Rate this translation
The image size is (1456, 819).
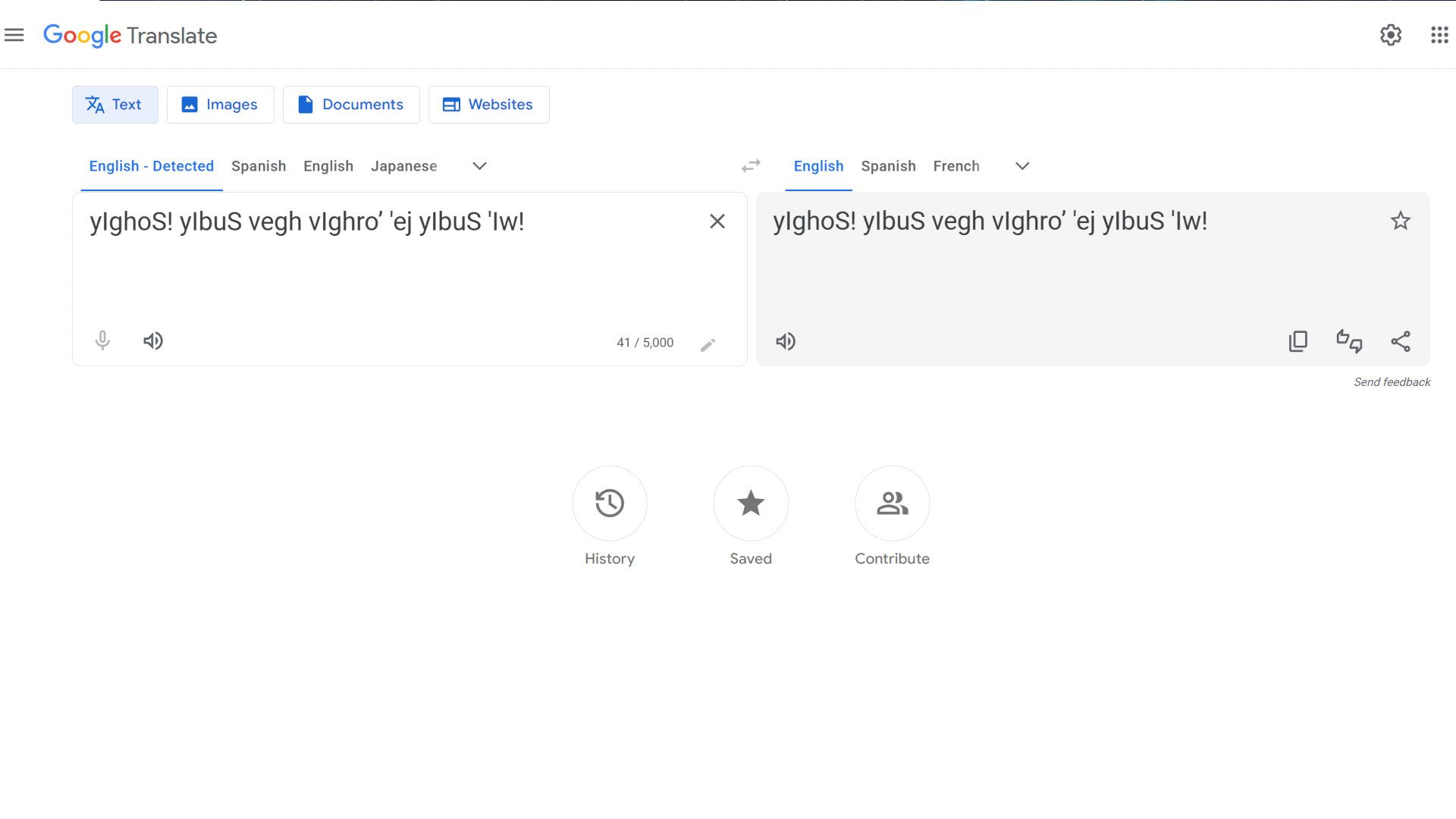click(x=1349, y=341)
